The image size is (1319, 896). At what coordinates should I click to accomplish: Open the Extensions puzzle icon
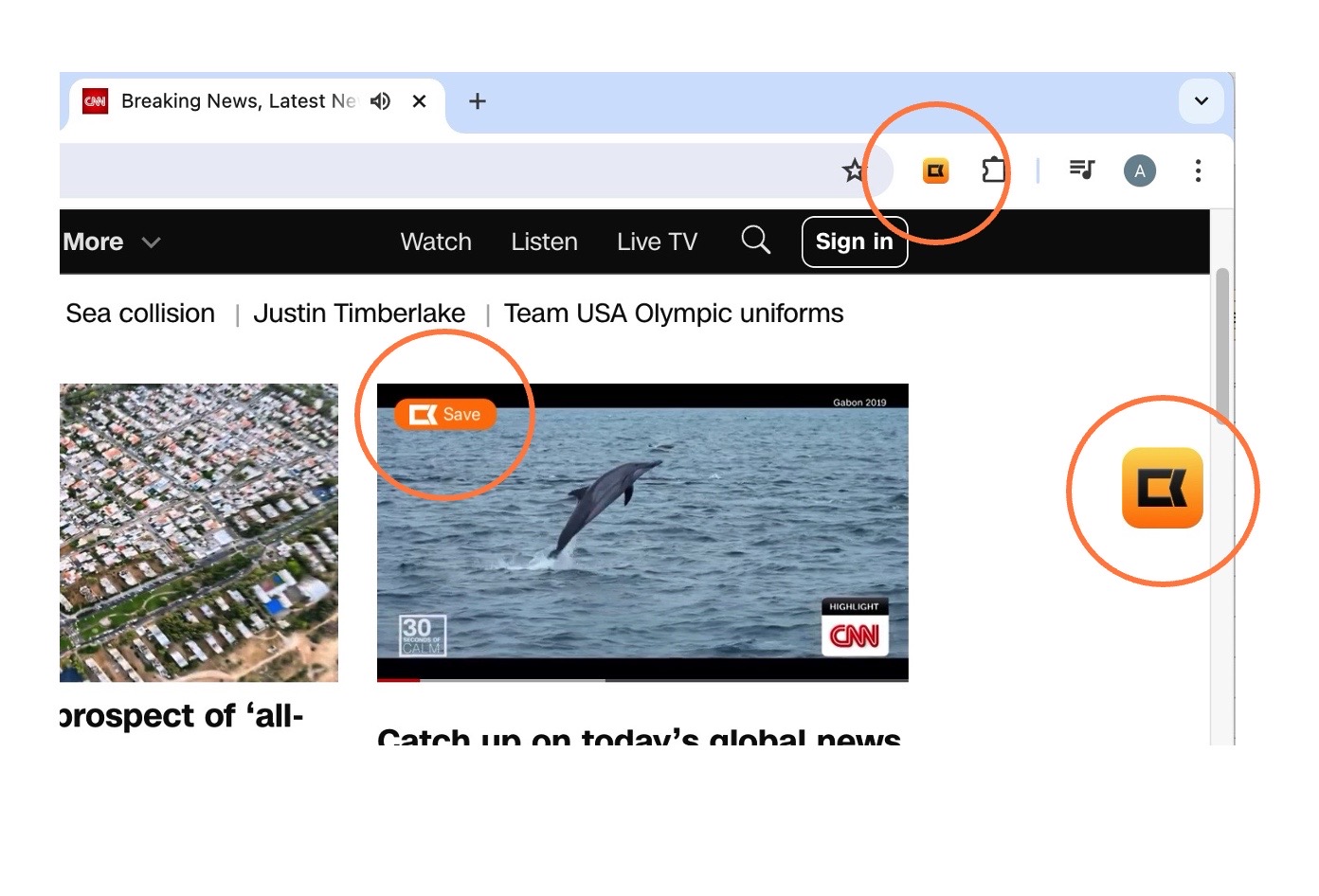993,170
